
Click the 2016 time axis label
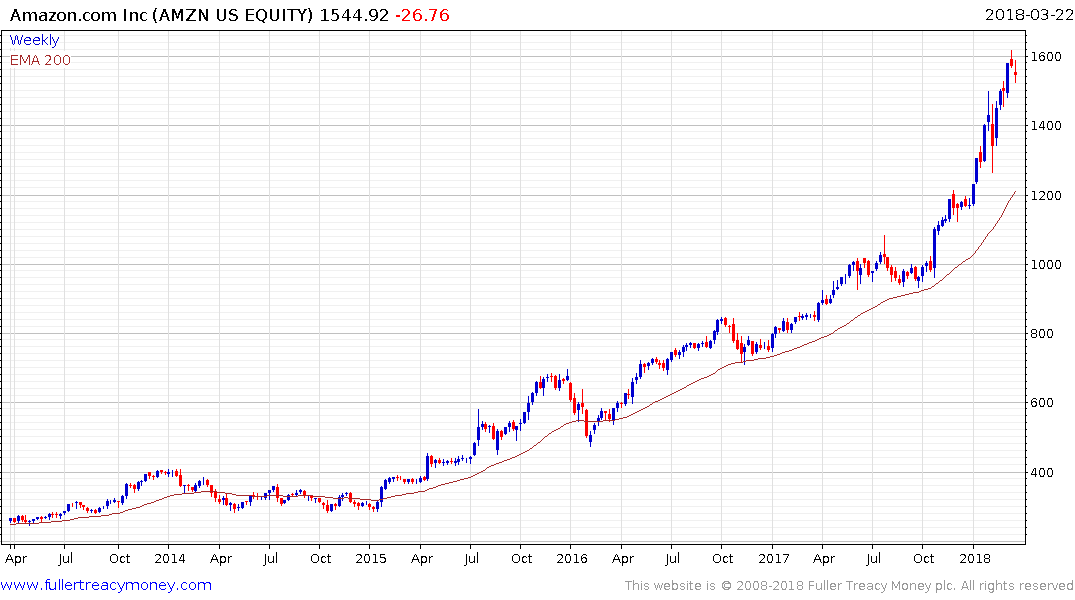coord(572,558)
